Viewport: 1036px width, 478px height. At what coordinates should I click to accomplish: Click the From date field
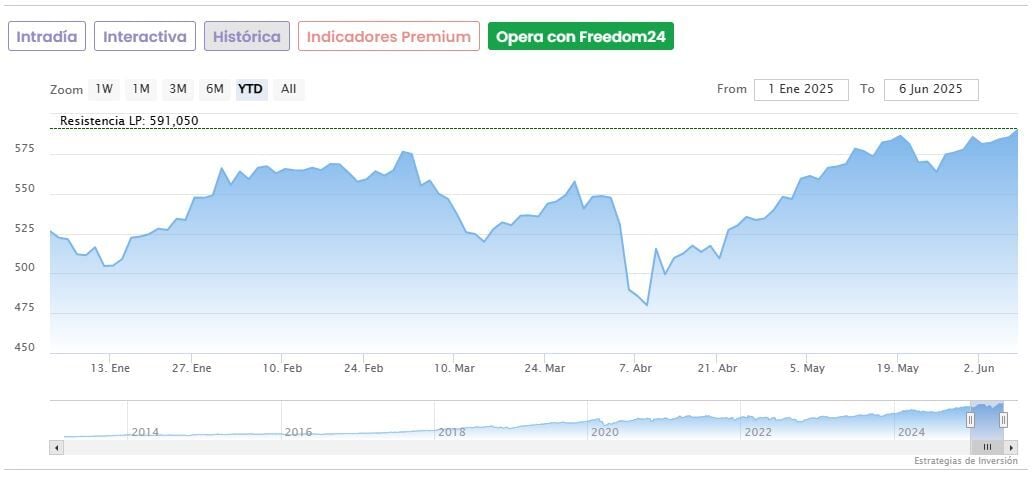[801, 89]
